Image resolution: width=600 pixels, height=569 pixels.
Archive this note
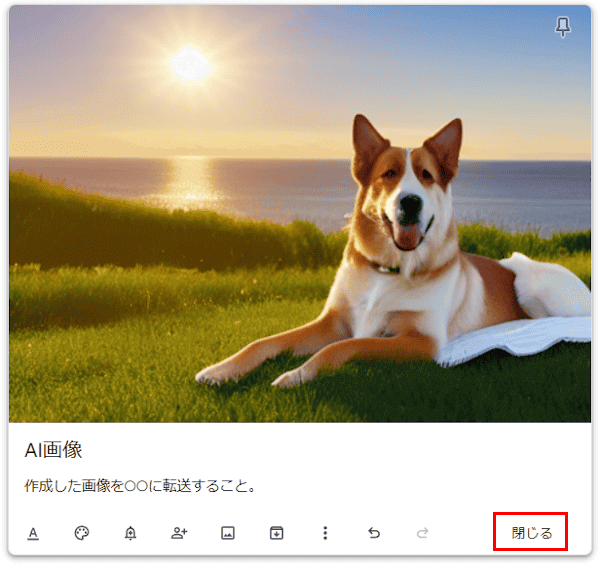[x=276, y=533]
